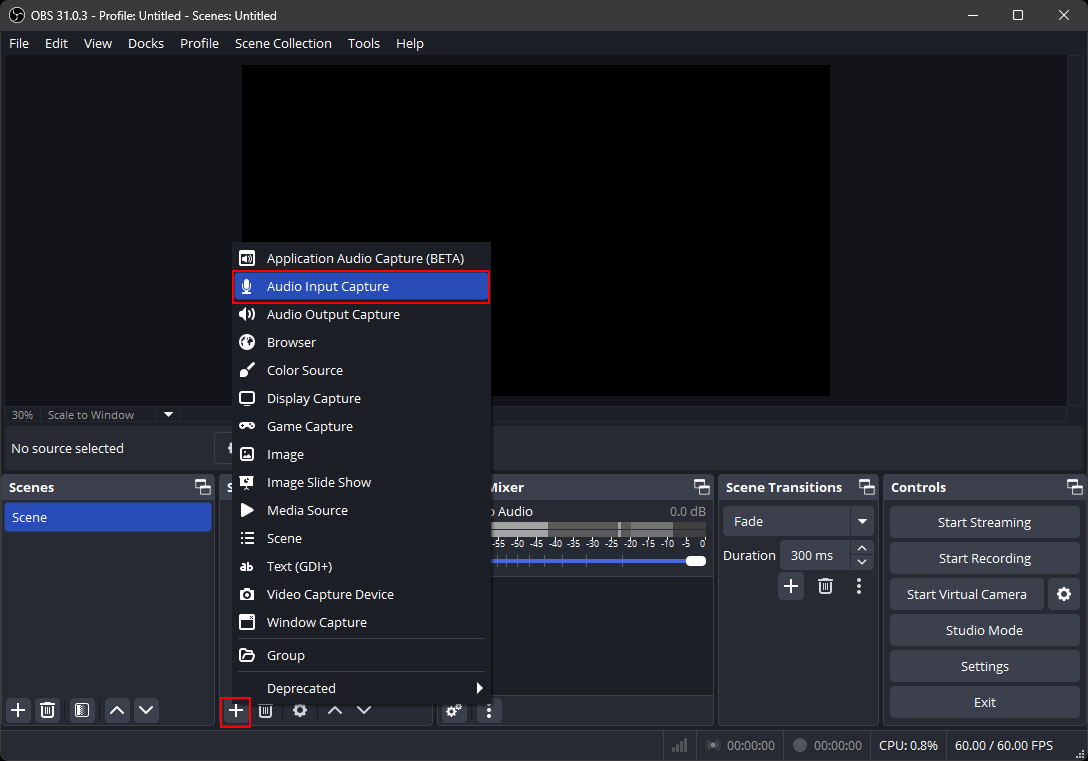
Task: Adjust the audio volume slider handle
Action: click(696, 561)
